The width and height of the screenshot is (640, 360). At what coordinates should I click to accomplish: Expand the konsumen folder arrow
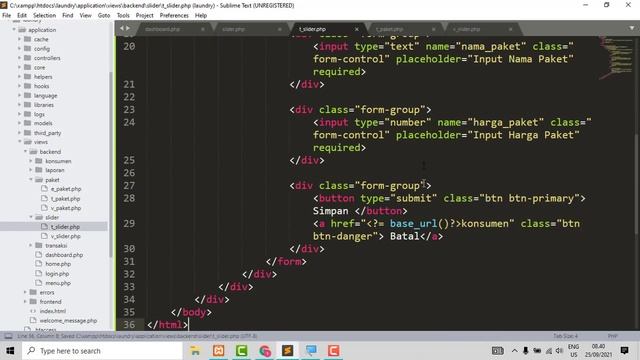click(31, 161)
